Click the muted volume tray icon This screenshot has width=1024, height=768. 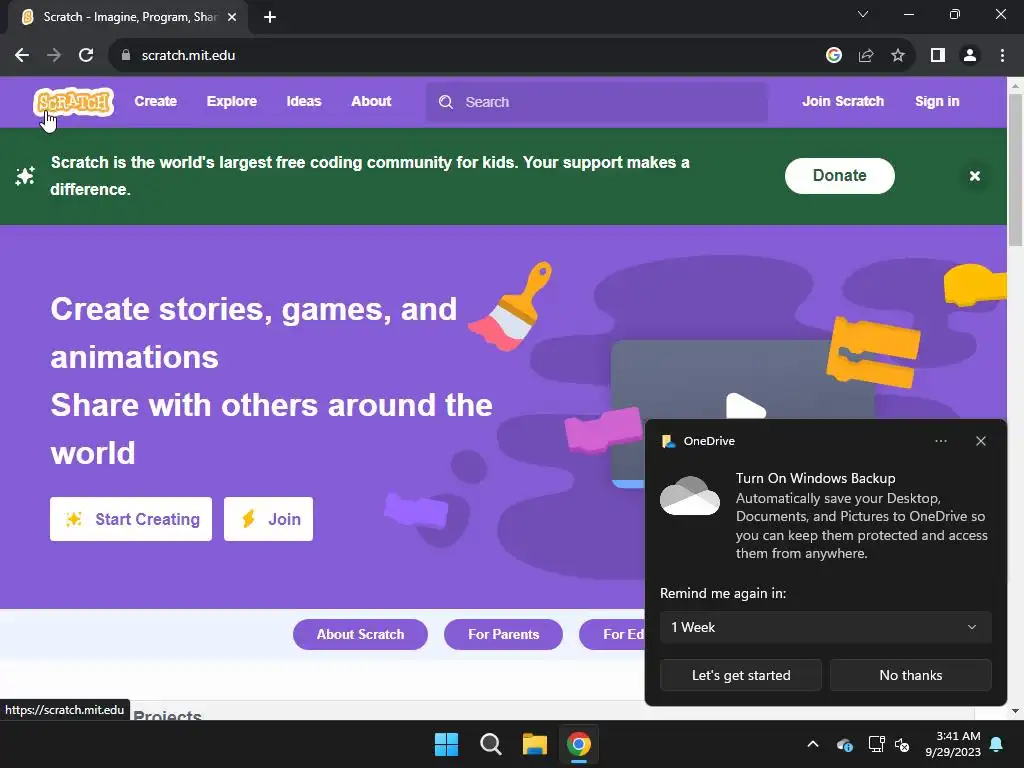tap(902, 744)
